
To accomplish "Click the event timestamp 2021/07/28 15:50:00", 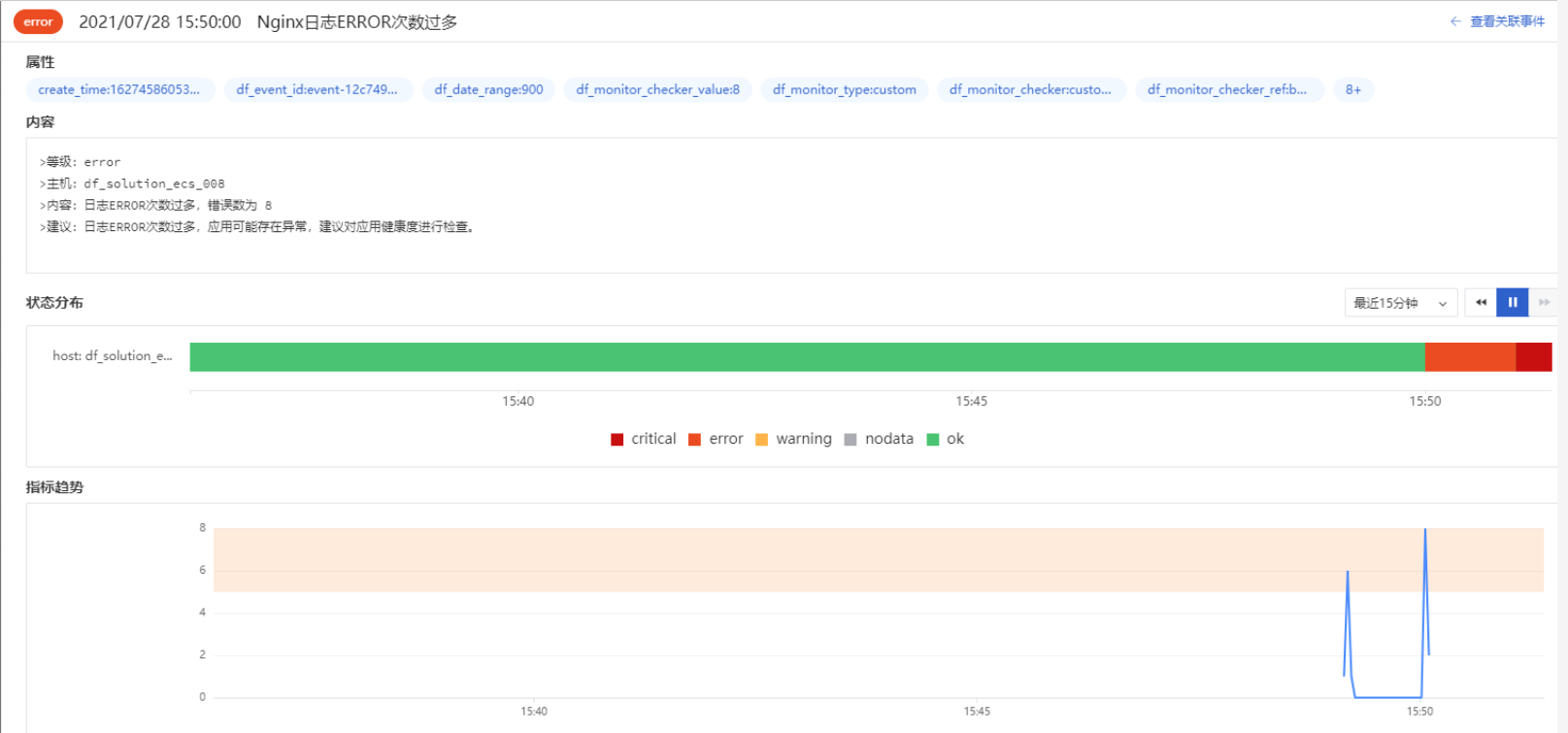I will point(160,22).
